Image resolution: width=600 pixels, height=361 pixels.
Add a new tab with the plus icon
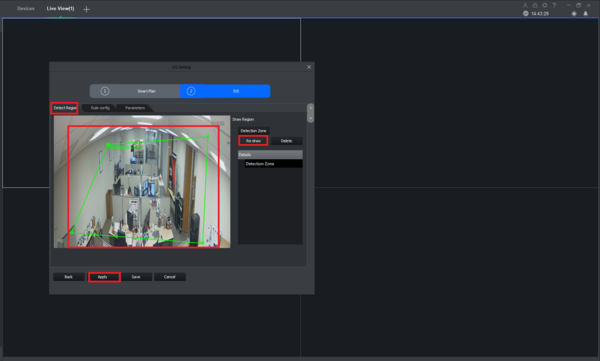(x=86, y=9)
